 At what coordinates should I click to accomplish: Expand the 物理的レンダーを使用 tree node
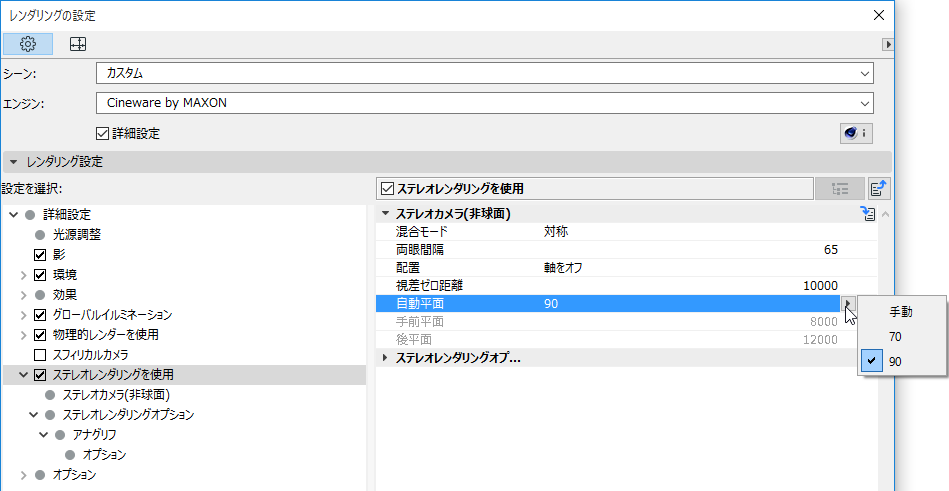24,335
